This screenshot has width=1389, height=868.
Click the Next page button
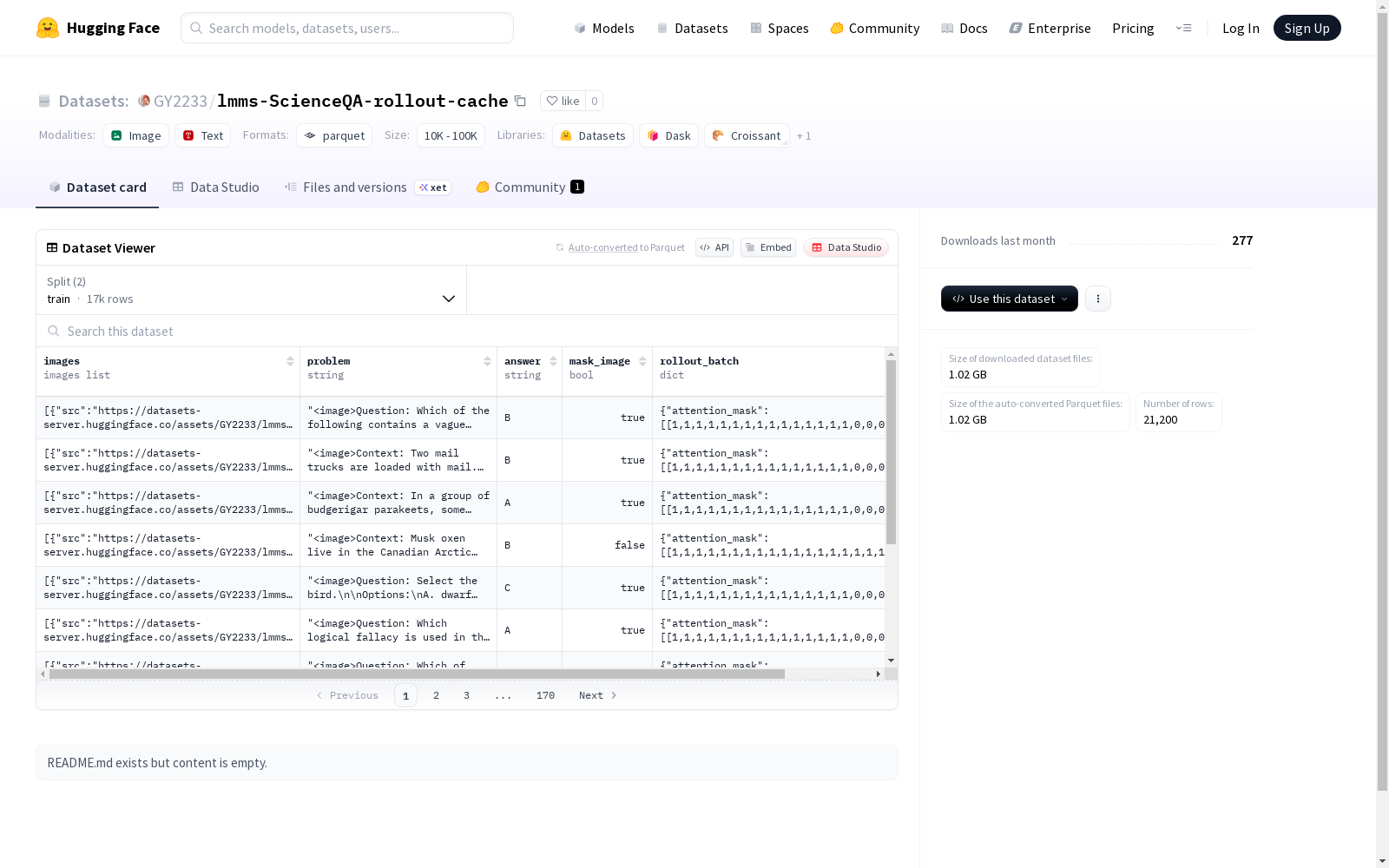[598, 695]
